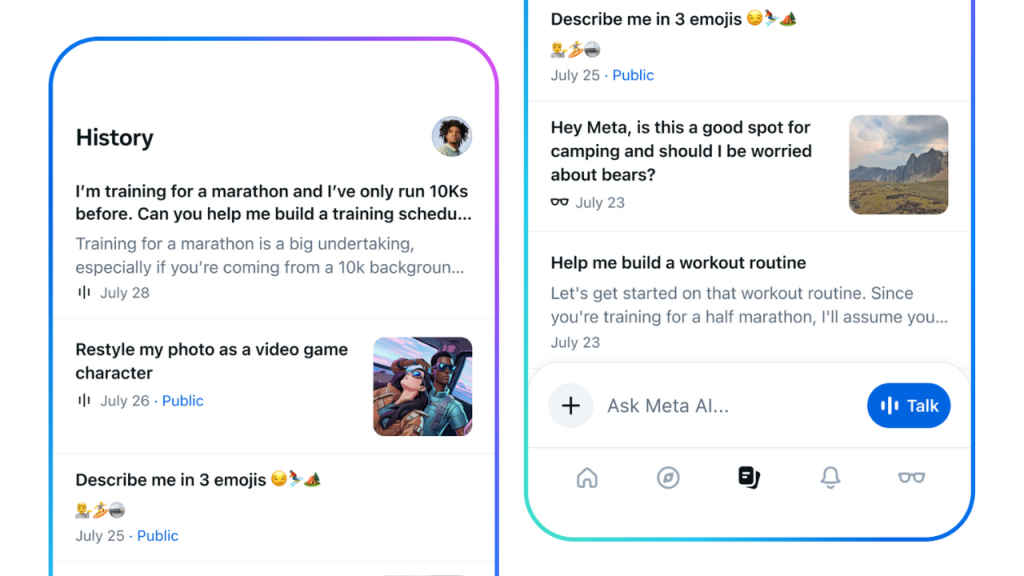The height and width of the screenshot is (576, 1024).
Task: Click the profile avatar in History
Action: [452, 136]
